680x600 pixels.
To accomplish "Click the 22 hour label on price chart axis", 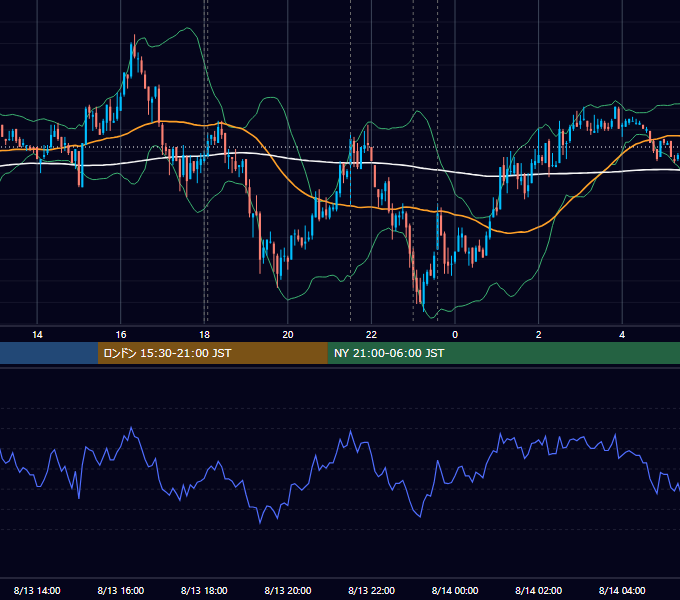I will 371,335.
